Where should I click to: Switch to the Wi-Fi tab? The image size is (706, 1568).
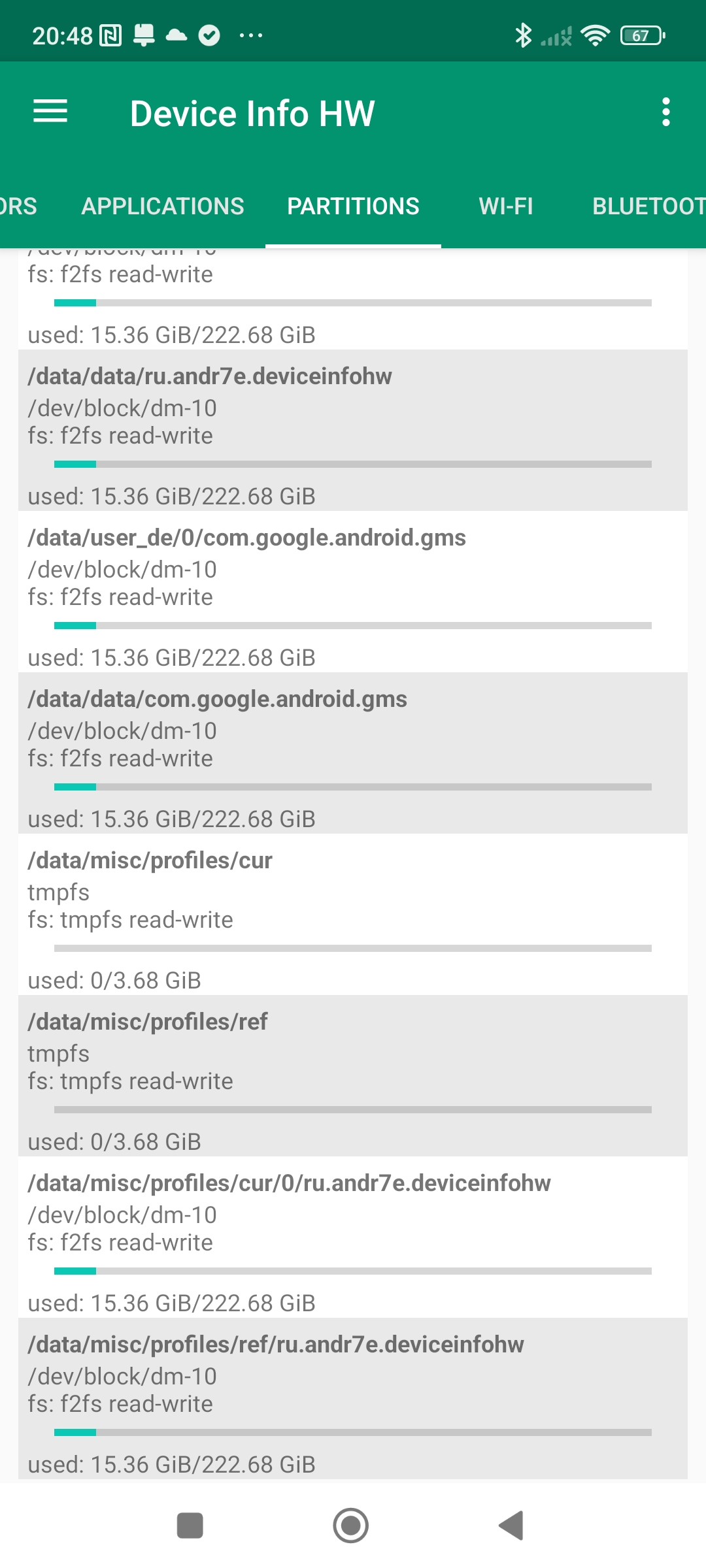(506, 206)
